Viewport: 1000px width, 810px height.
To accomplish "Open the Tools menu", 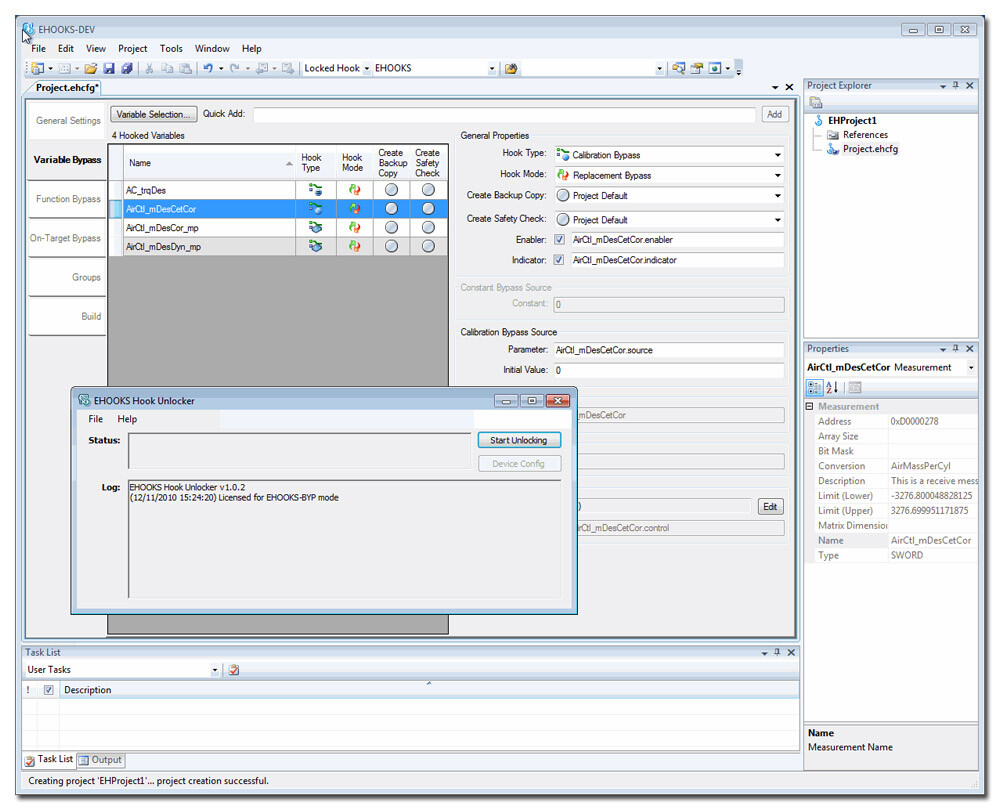I will pos(171,48).
